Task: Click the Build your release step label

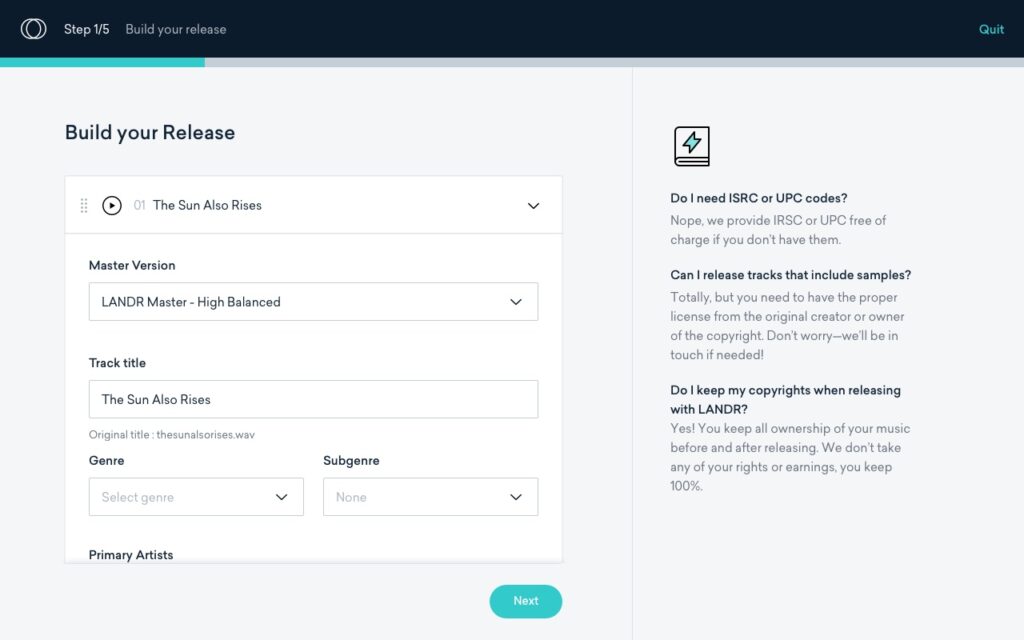Action: [176, 29]
